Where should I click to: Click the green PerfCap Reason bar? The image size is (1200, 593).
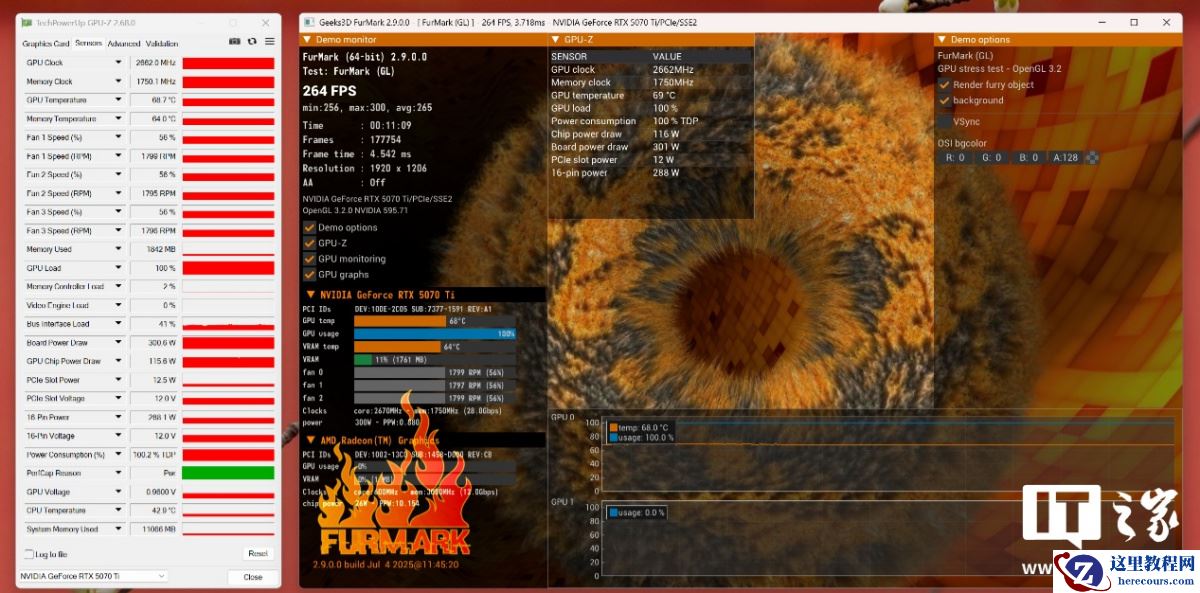click(x=228, y=473)
